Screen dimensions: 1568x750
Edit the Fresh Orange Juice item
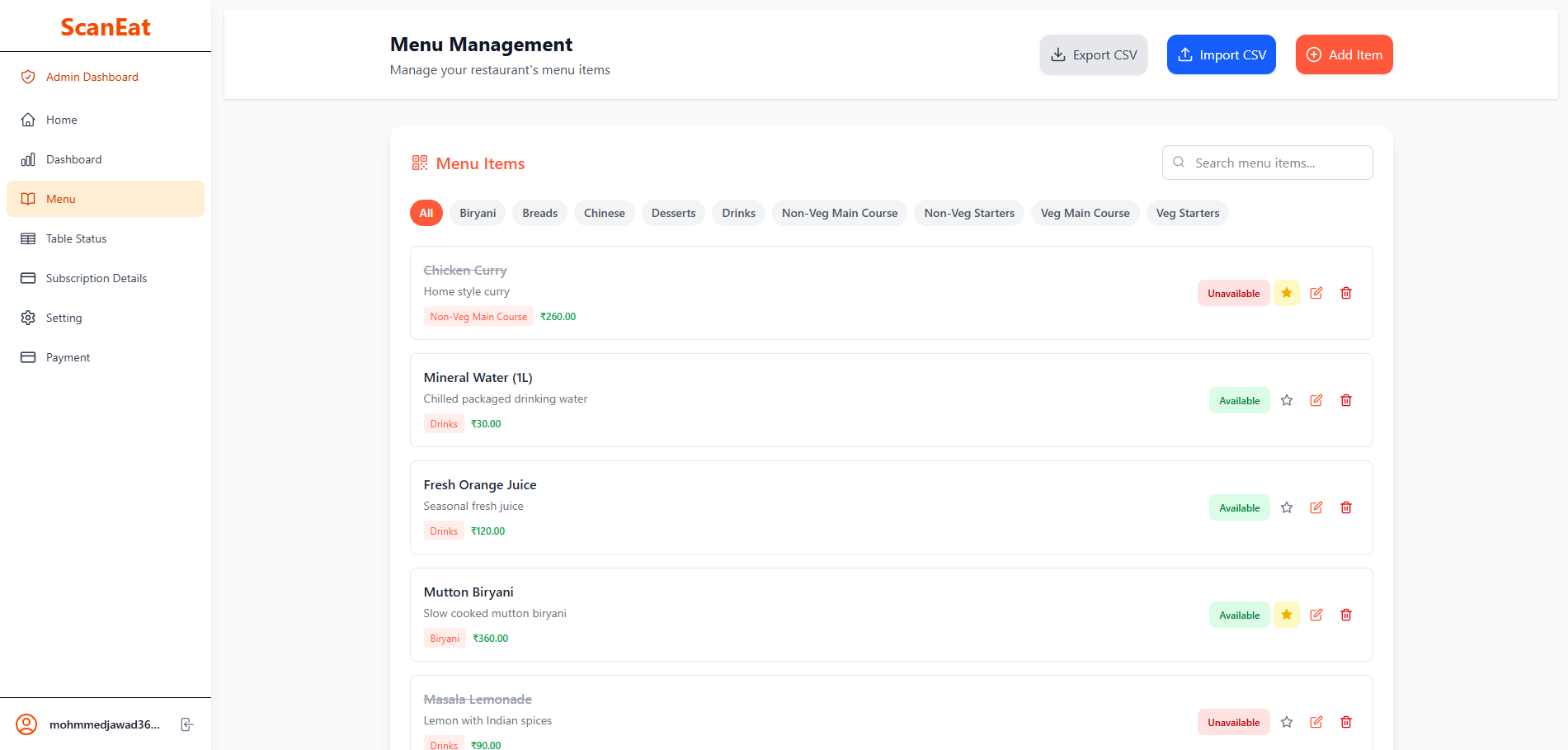coord(1316,507)
